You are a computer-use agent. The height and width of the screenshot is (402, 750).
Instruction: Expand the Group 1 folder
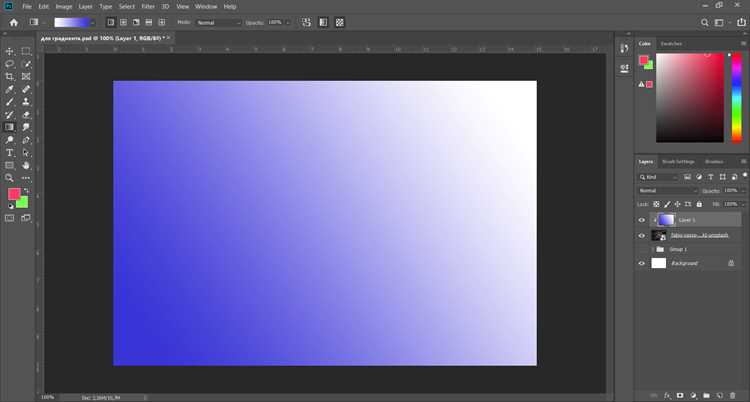click(x=652, y=249)
